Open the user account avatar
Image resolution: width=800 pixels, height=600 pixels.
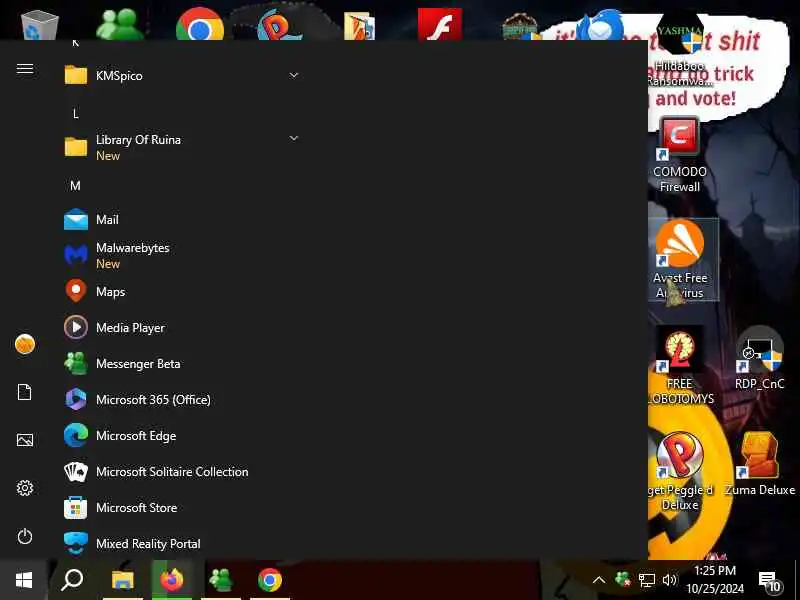pos(24,344)
